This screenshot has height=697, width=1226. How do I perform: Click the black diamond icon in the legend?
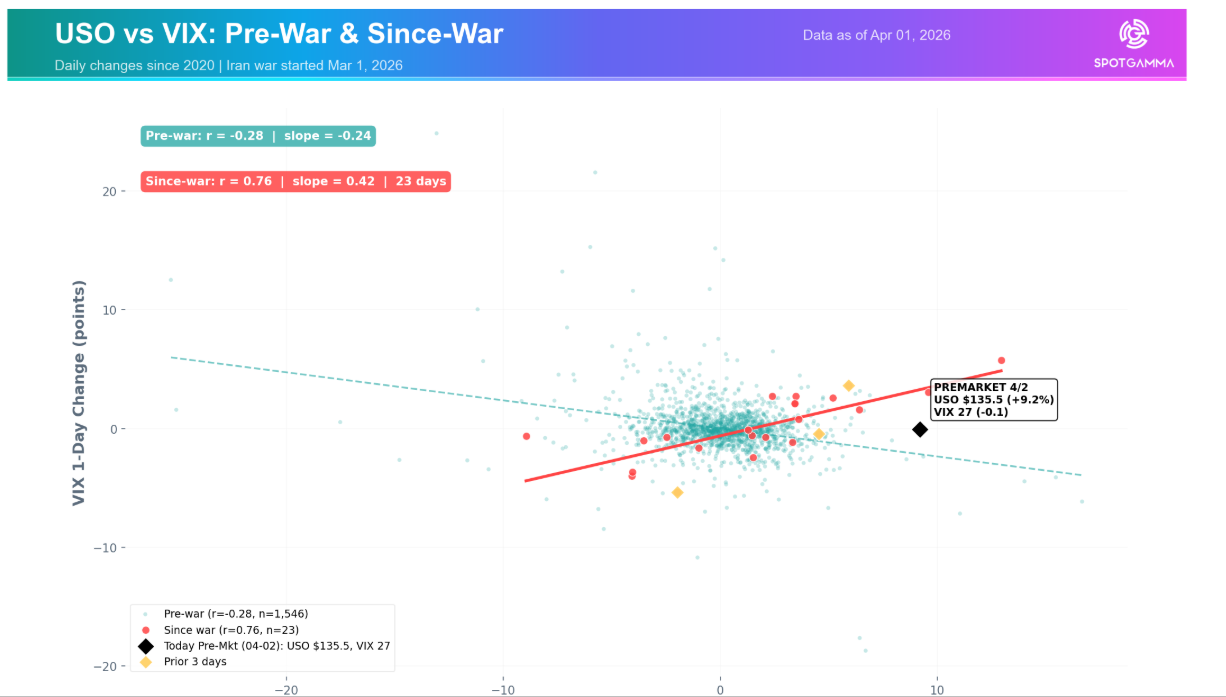coord(147,646)
